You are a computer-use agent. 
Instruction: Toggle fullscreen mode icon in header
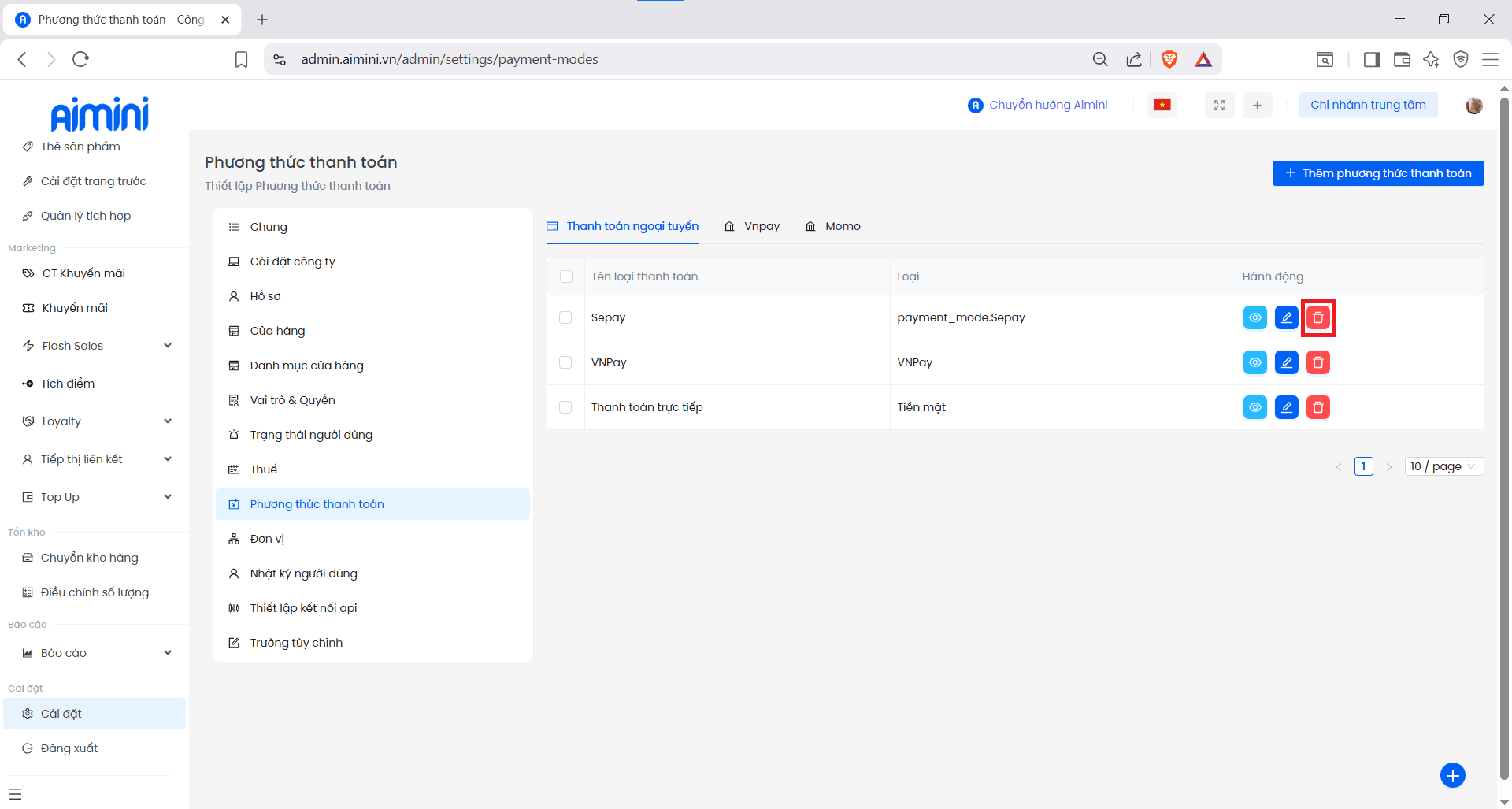tap(1219, 105)
